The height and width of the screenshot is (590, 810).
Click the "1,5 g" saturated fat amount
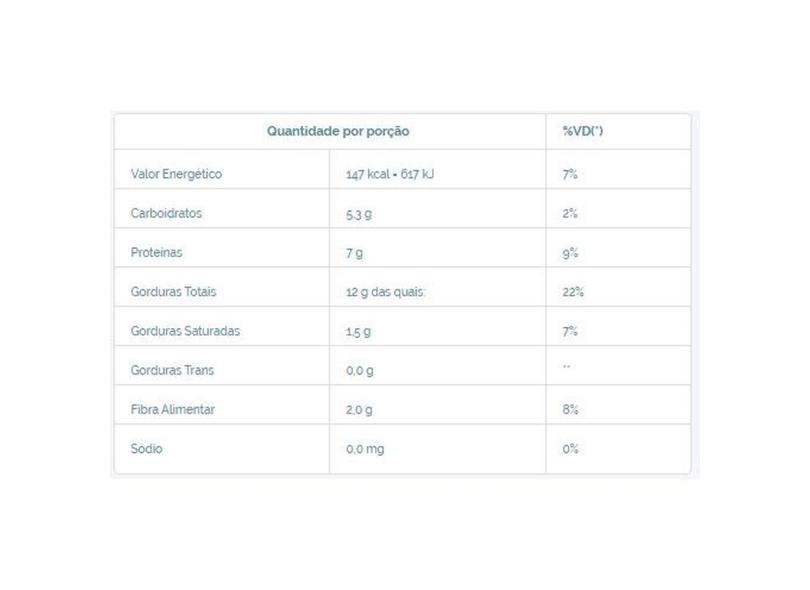click(x=360, y=331)
